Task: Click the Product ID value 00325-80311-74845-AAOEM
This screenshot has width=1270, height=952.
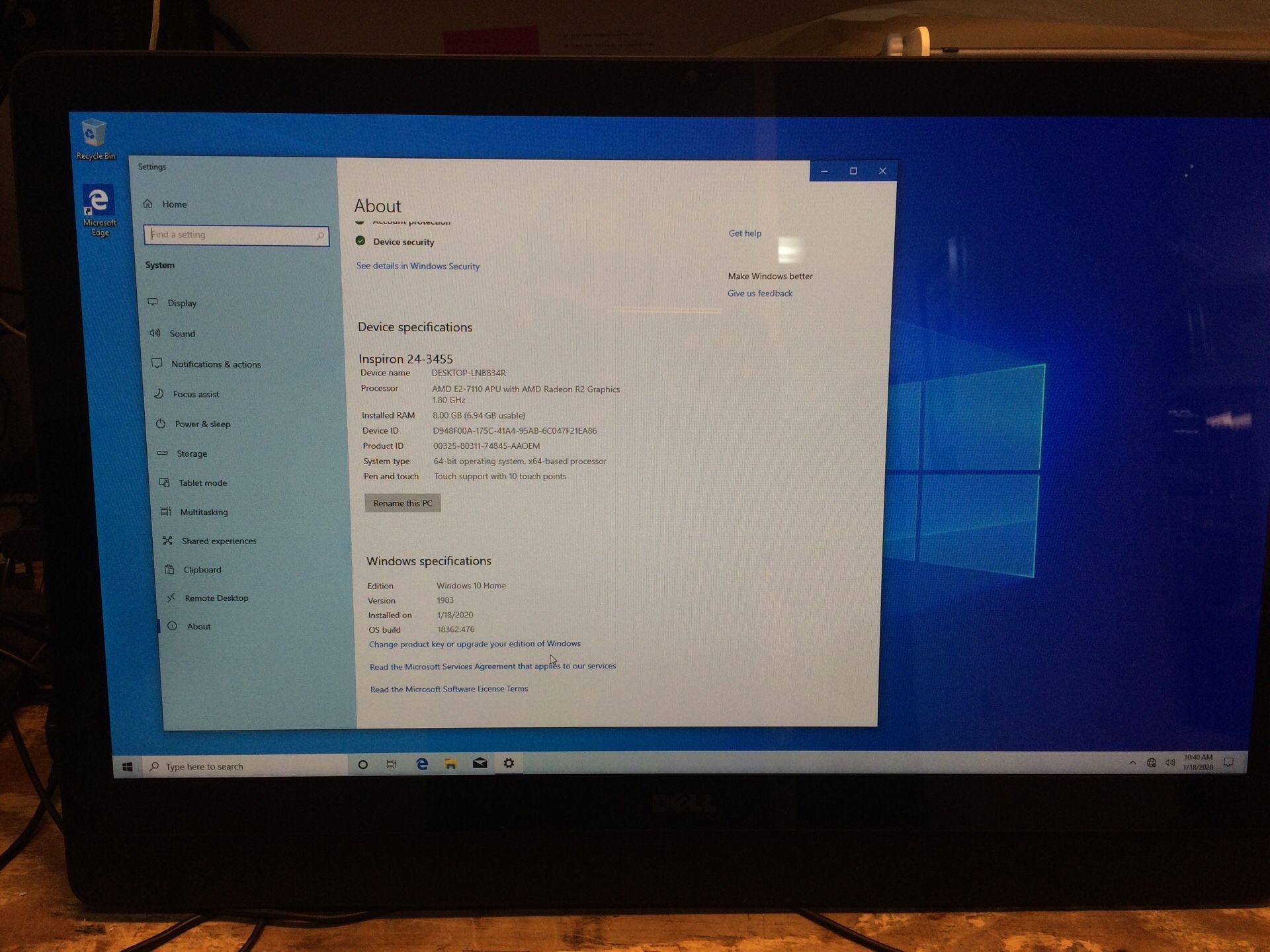Action: coord(486,446)
